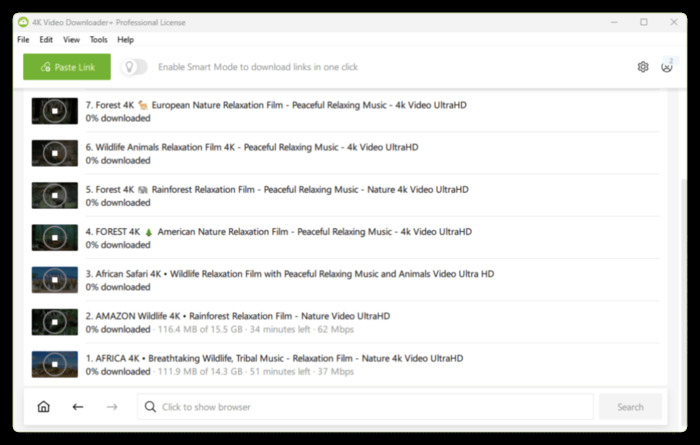Open the File menu
Viewport: 700px width, 445px height.
point(23,40)
